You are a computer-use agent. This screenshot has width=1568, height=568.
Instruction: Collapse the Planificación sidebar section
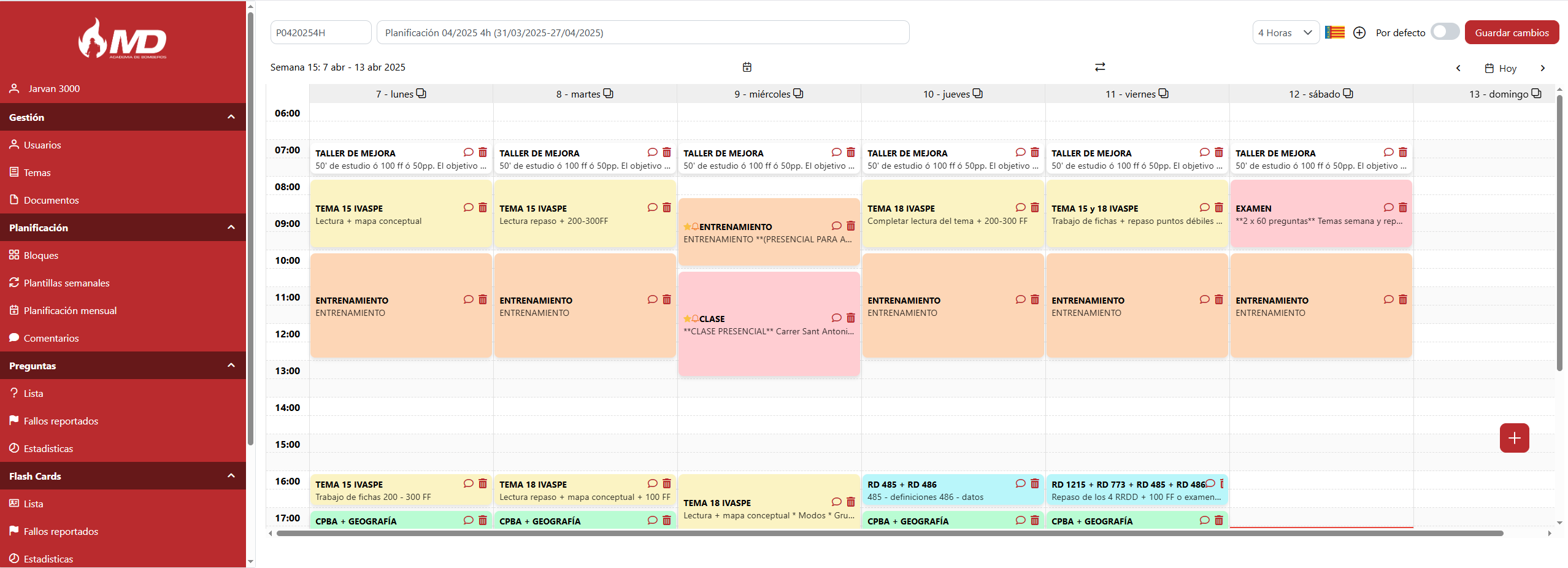[231, 228]
